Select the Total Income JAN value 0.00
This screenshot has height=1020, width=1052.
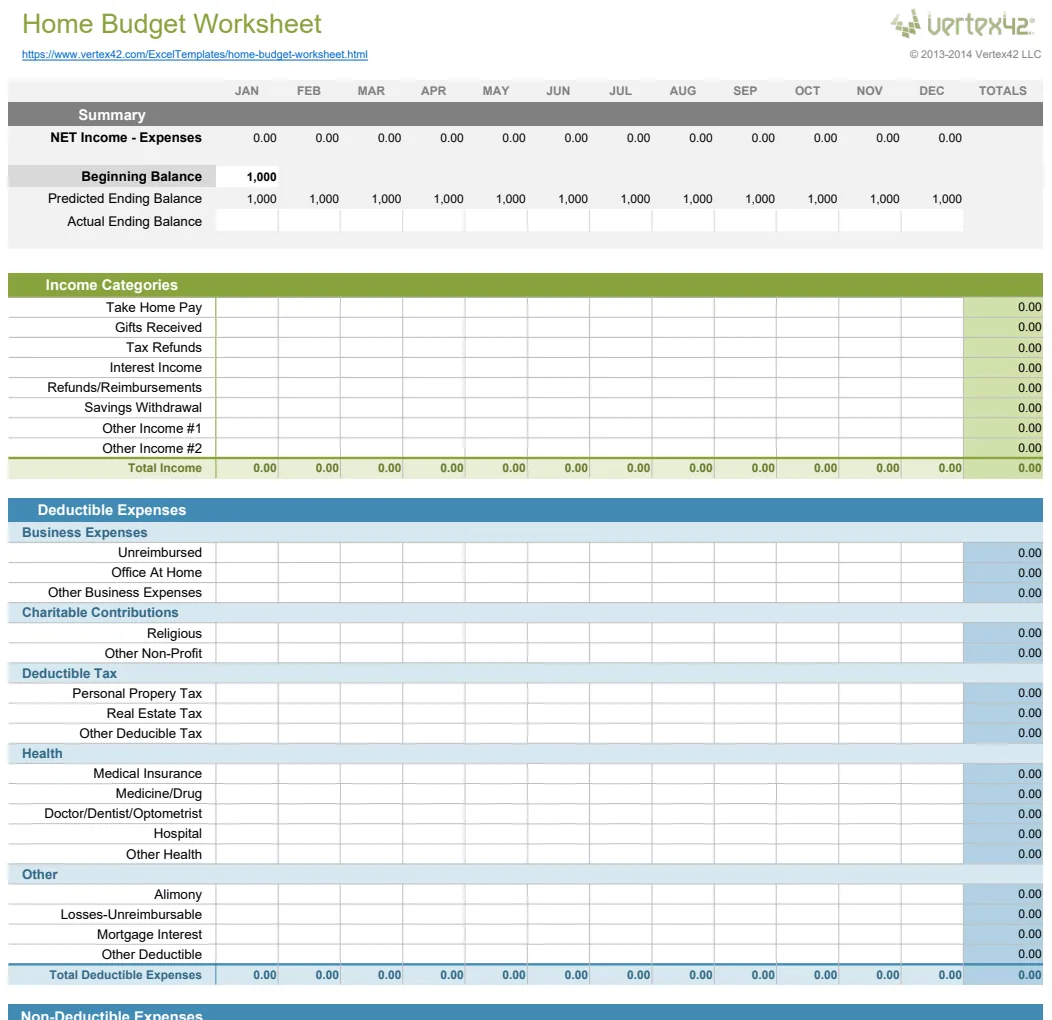264,468
